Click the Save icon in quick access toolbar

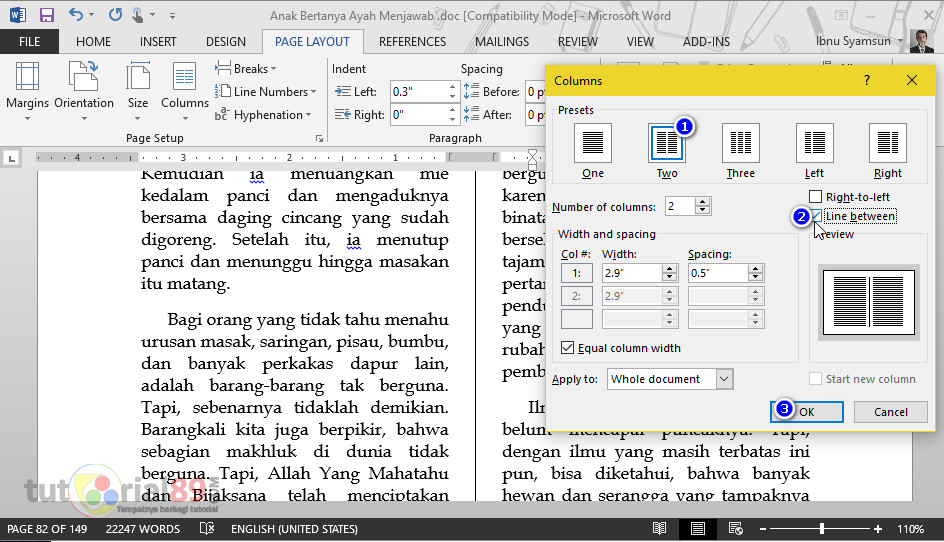[46, 14]
